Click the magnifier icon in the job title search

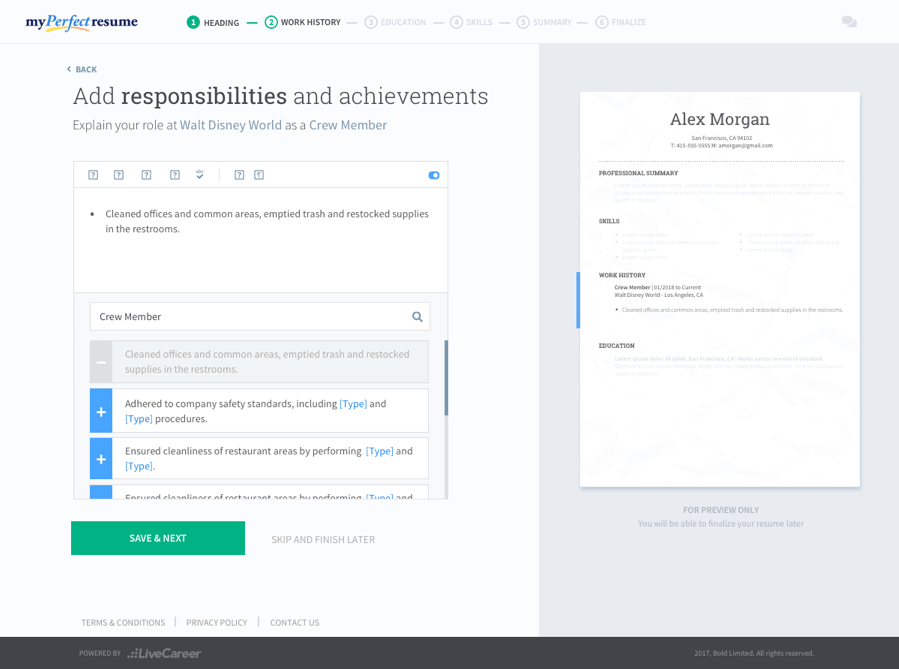pyautogui.click(x=417, y=316)
